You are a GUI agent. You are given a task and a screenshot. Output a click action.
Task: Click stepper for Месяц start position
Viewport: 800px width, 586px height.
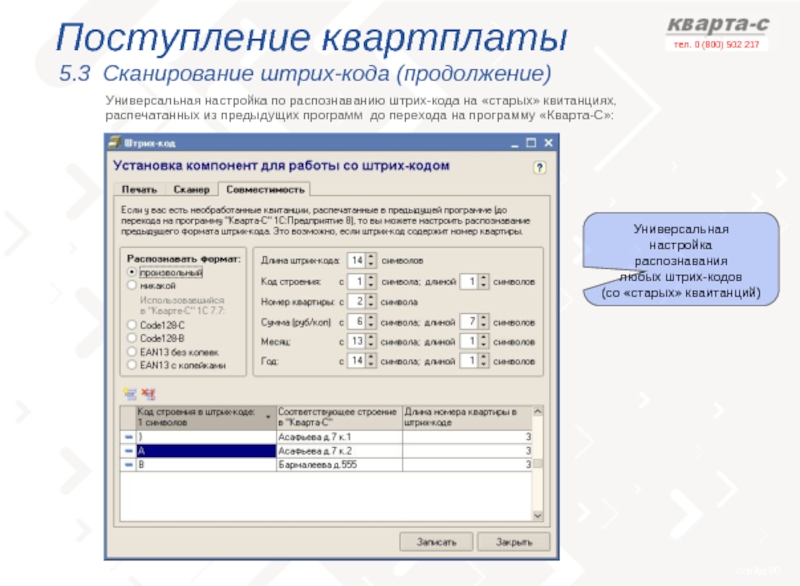(x=371, y=342)
